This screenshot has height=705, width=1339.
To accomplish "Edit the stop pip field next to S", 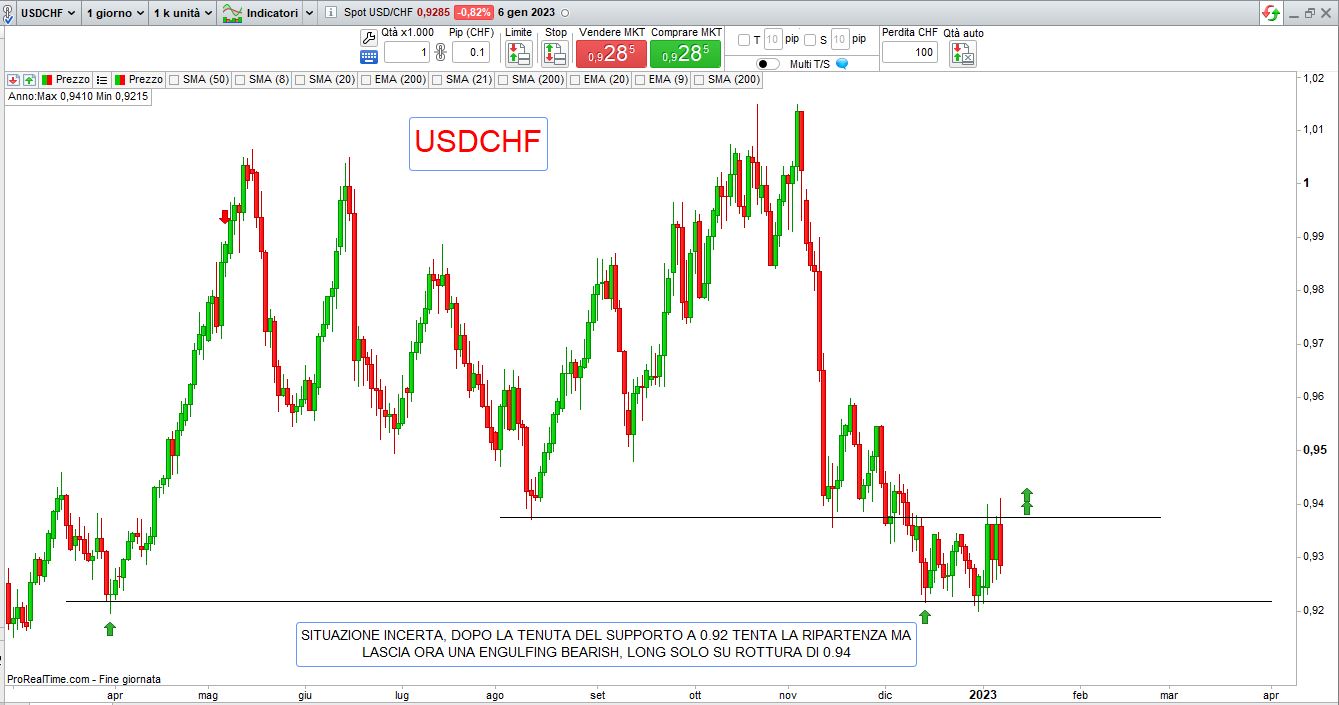I will [840, 40].
